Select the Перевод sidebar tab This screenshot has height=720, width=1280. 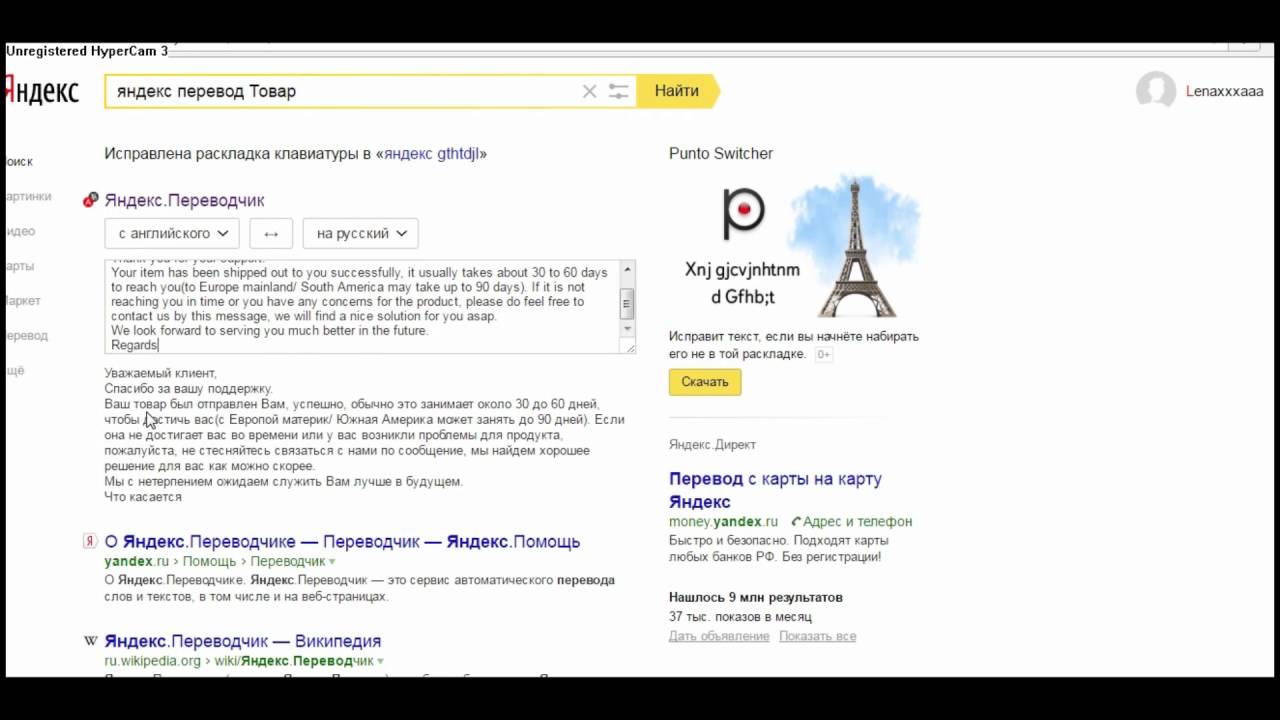(27, 336)
